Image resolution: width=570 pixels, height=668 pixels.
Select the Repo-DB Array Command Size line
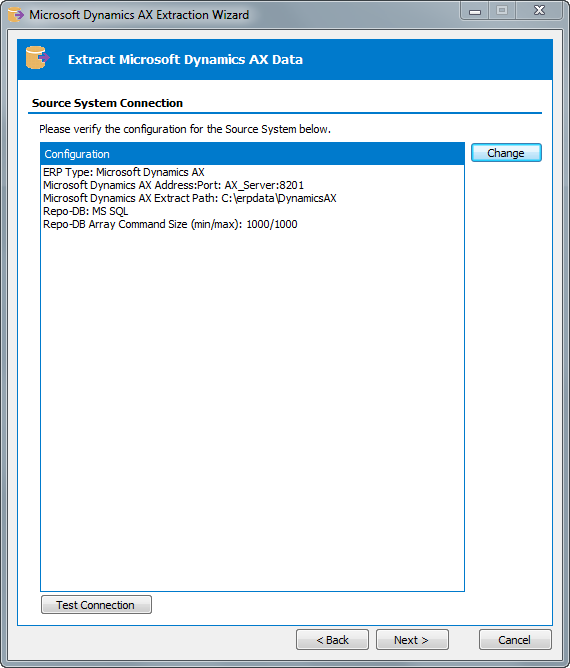[170, 224]
